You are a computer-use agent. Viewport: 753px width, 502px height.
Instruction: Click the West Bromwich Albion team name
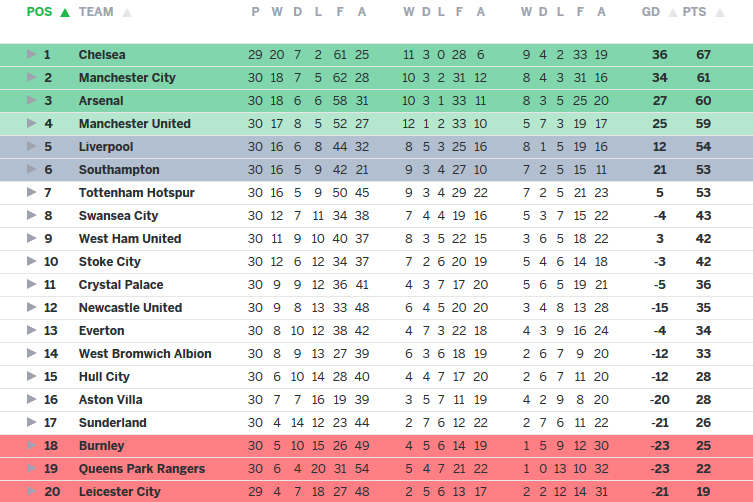pyautogui.click(x=145, y=353)
